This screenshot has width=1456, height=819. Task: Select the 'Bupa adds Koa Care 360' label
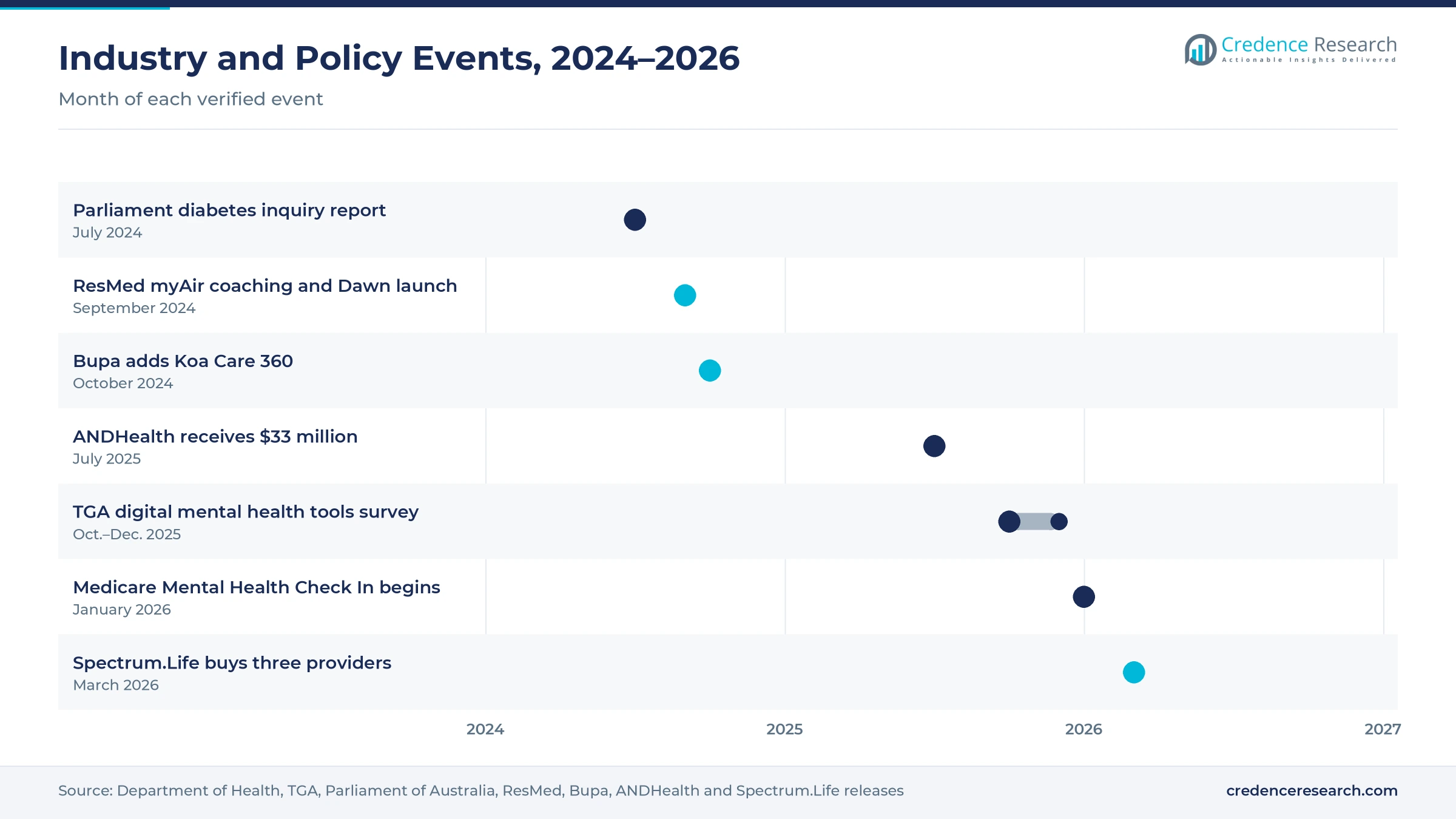click(x=183, y=361)
